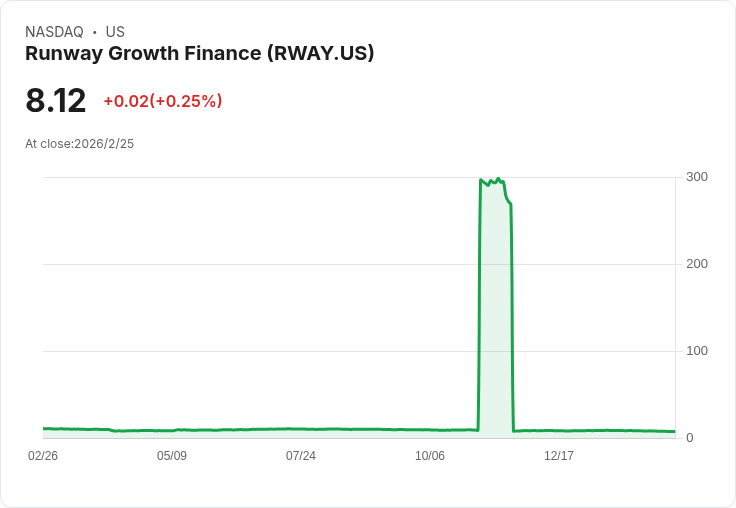This screenshot has height=508, width=736.
Task: Select the current price 8.12
Action: [x=56, y=100]
